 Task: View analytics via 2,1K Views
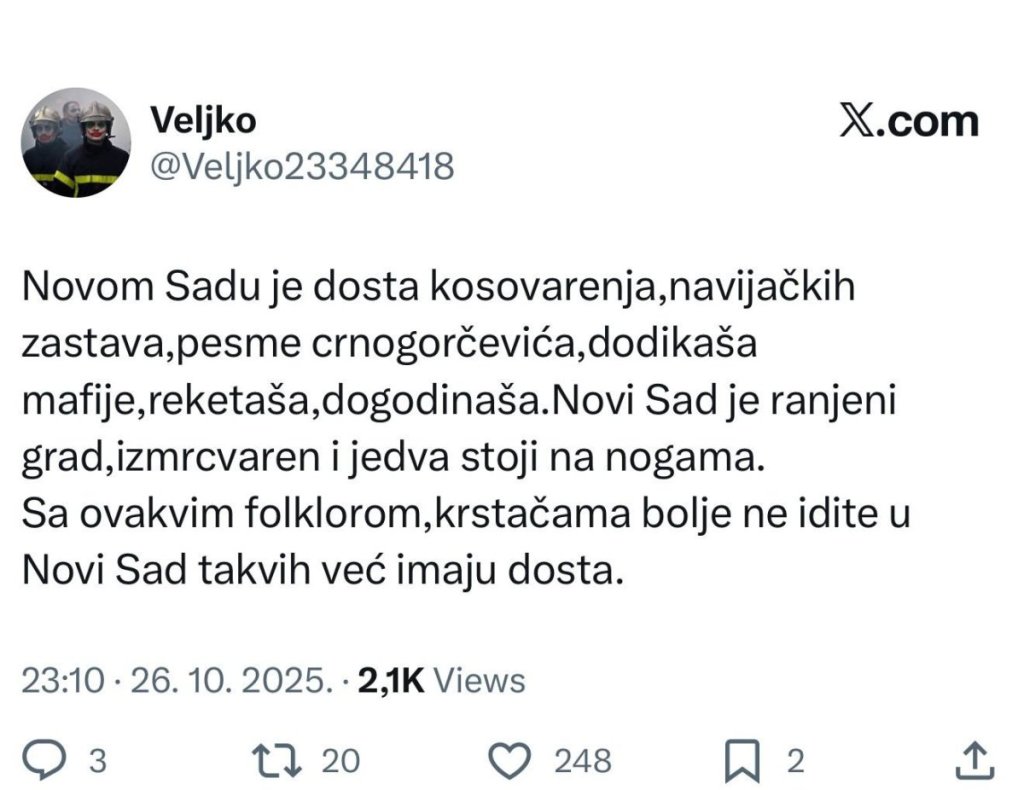pyautogui.click(x=441, y=681)
